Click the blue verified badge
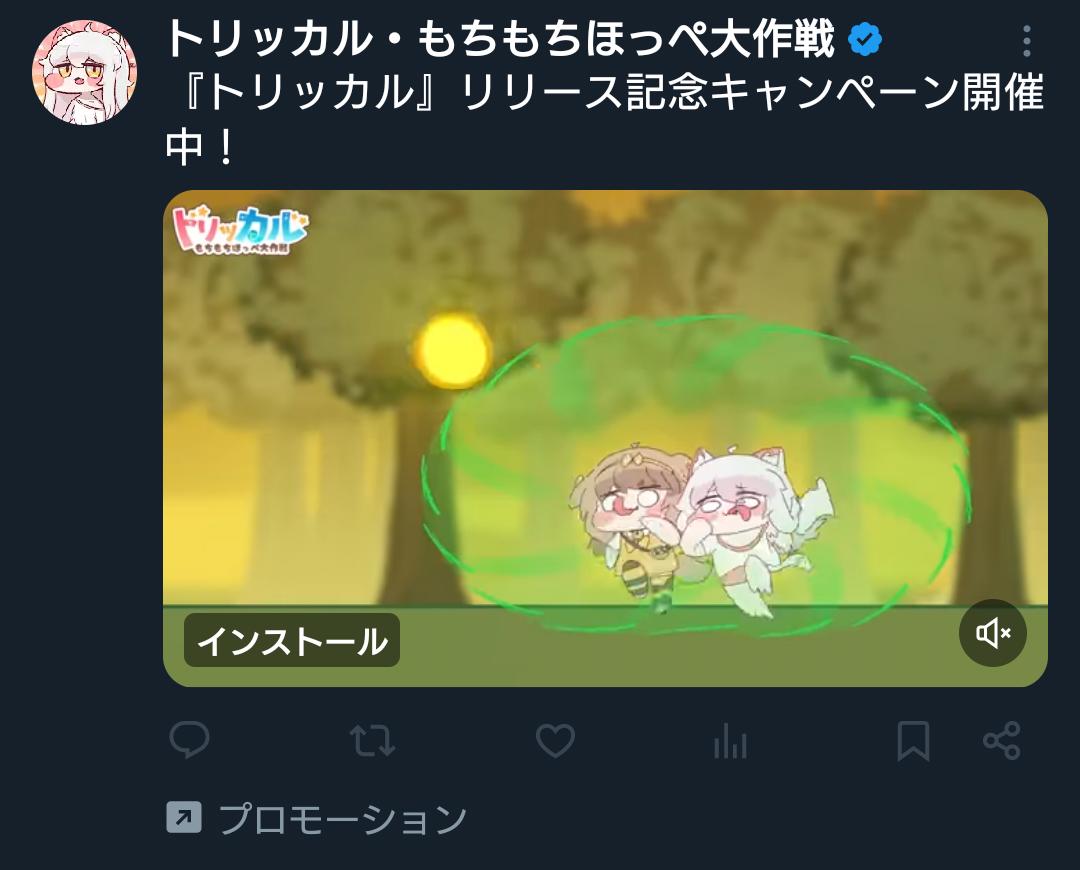Image resolution: width=1080 pixels, height=870 pixels. click(x=865, y=39)
